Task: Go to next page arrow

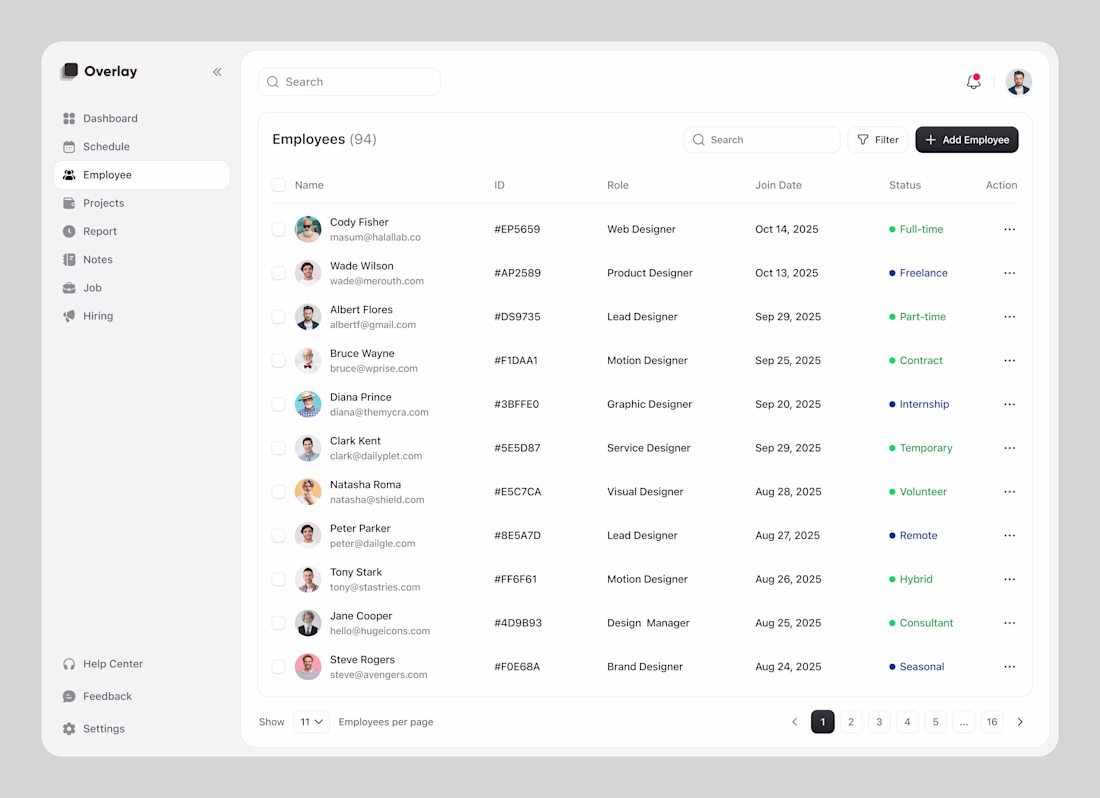Action: tap(1020, 722)
